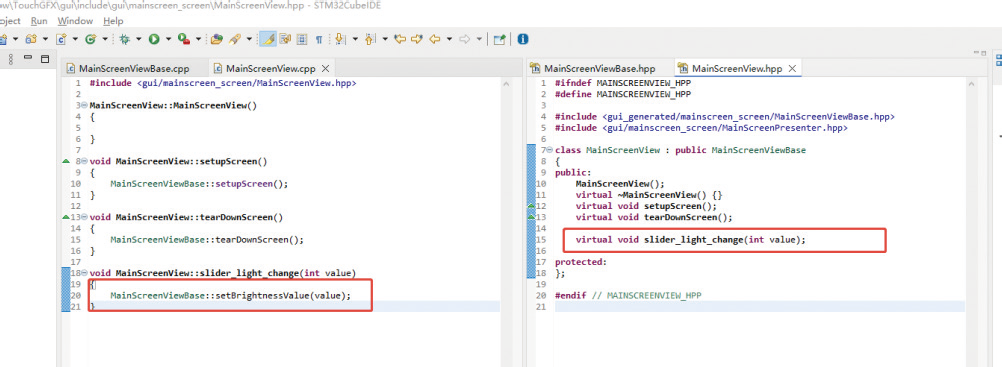Open dropdown beside green C icon

tap(105, 39)
